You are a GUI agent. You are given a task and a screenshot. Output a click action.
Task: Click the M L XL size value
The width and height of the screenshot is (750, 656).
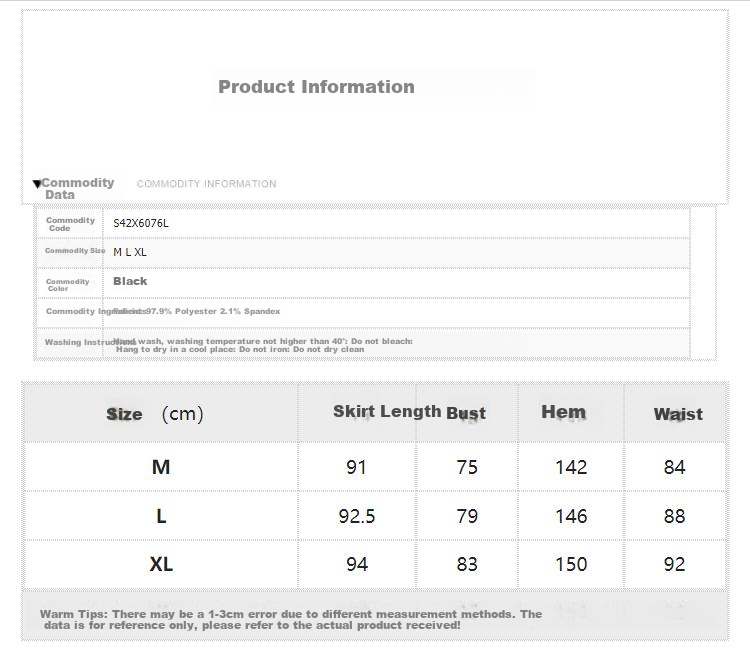[130, 252]
